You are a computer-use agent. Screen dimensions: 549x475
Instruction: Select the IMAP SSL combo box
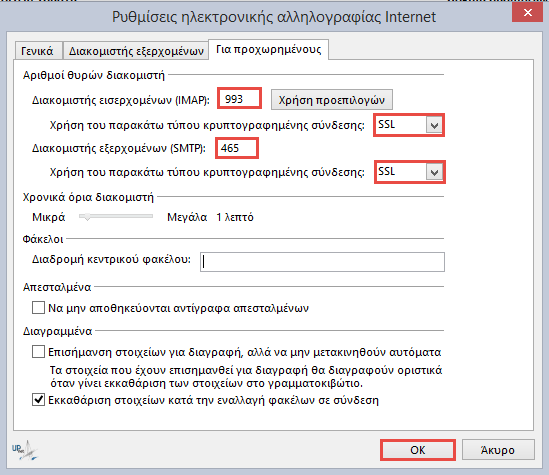click(x=409, y=125)
